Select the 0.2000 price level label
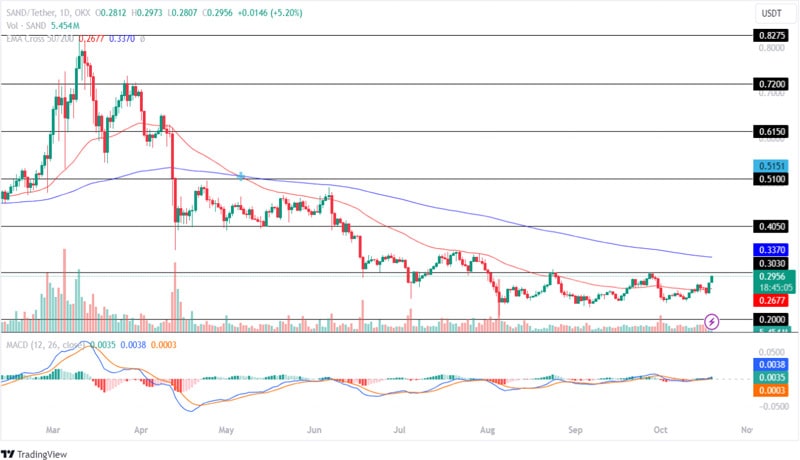The width and height of the screenshot is (800, 460). click(770, 319)
